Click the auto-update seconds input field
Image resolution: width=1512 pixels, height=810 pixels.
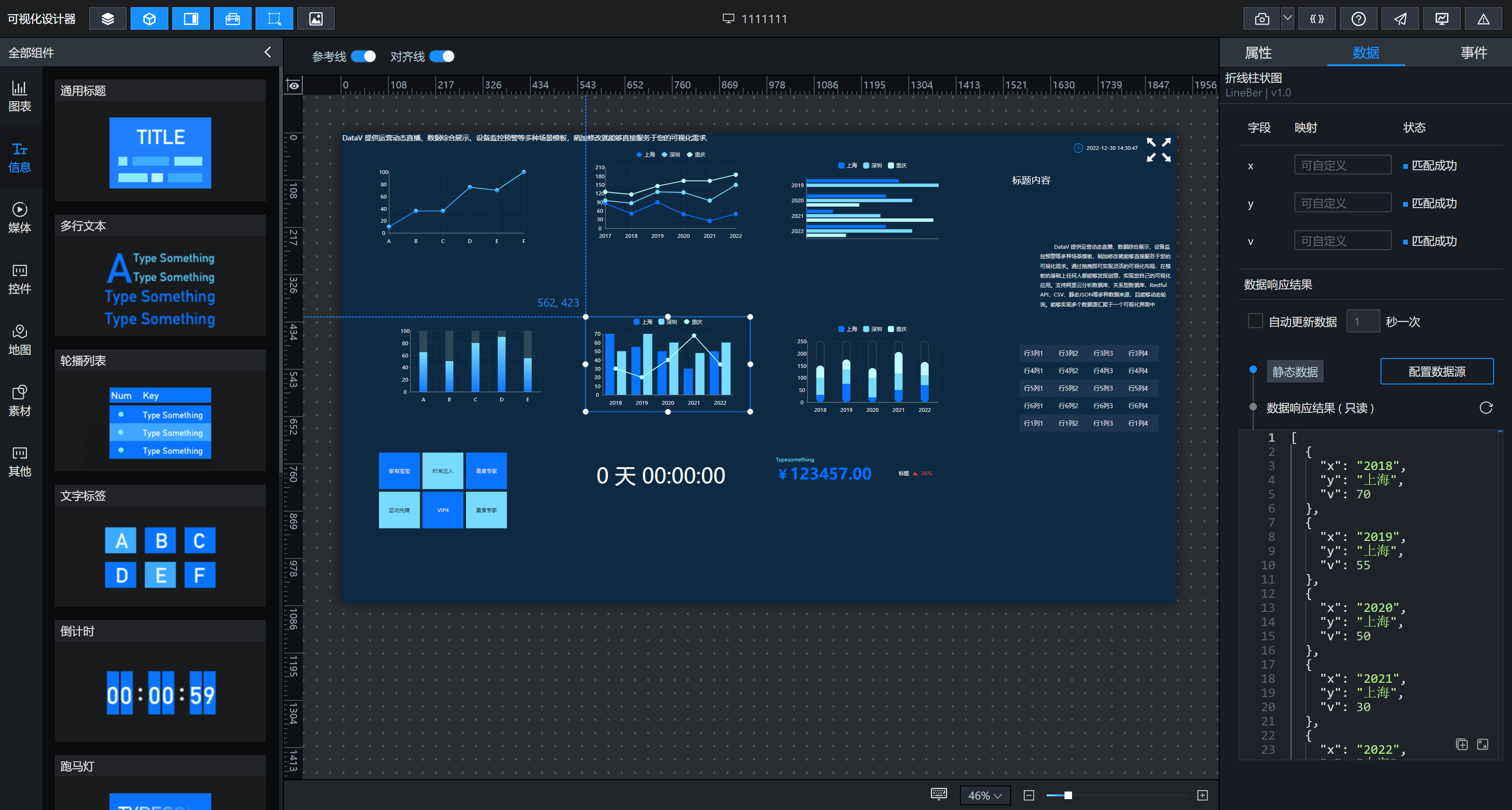point(1363,322)
